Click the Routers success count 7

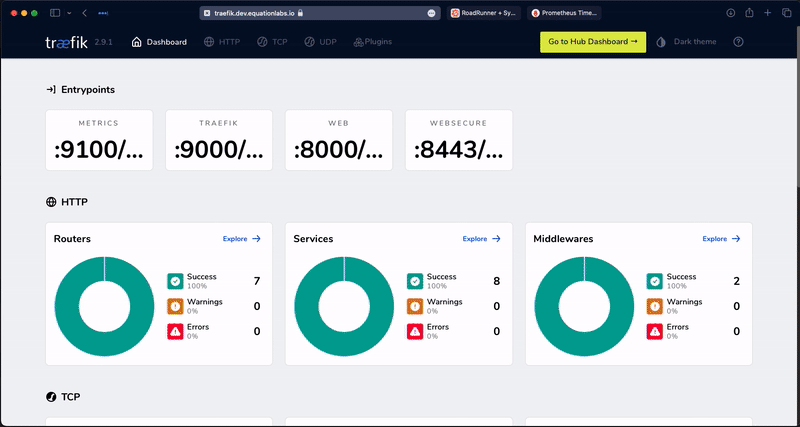click(x=257, y=281)
